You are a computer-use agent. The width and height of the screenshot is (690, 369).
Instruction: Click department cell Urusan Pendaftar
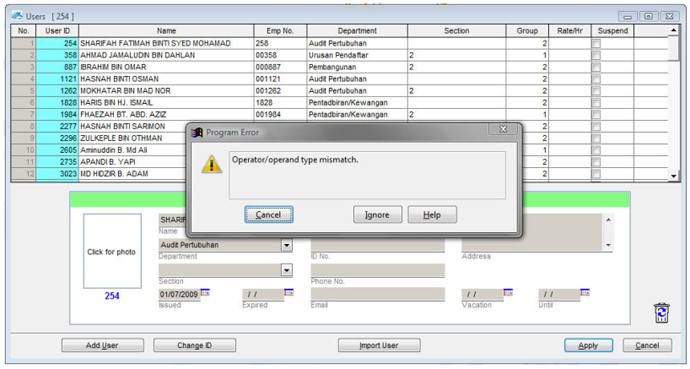pyautogui.click(x=357, y=55)
